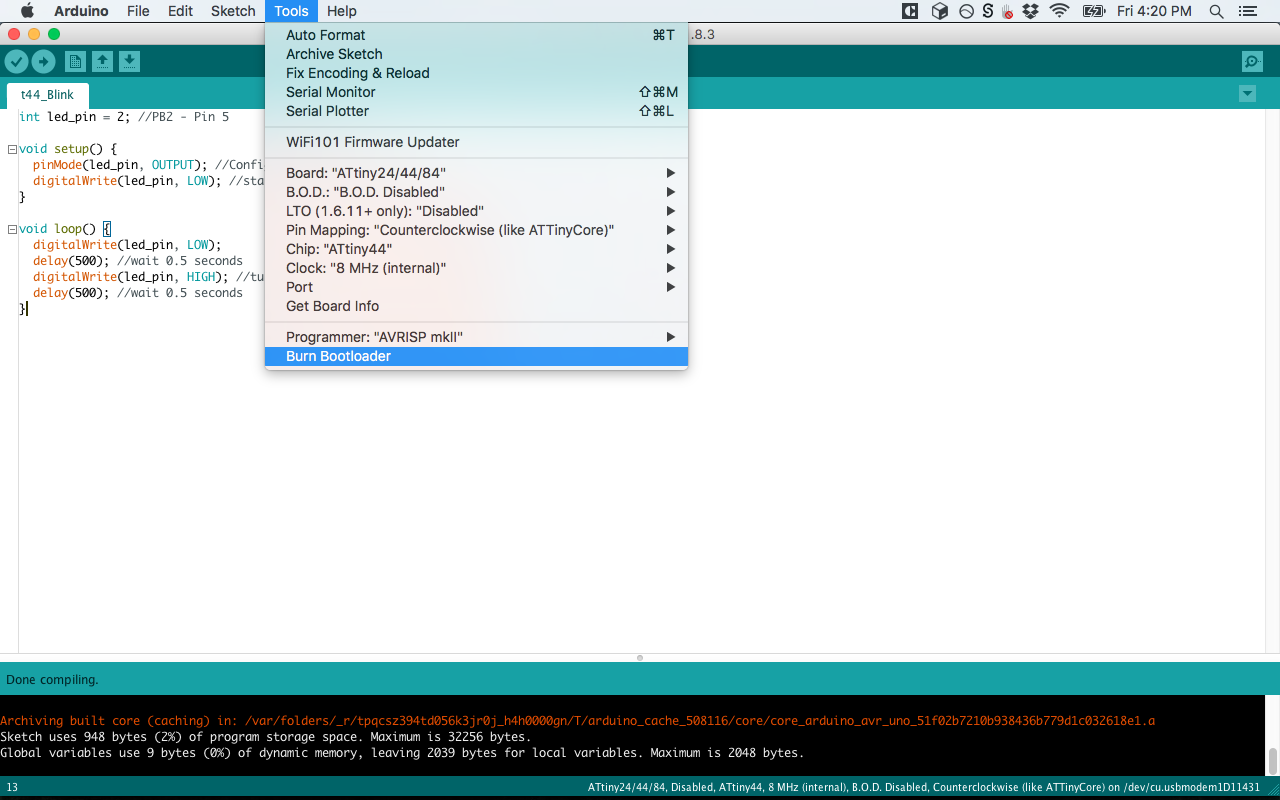Image resolution: width=1280 pixels, height=800 pixels.
Task: Click the "Done compiling." status message
Action: tap(52, 679)
